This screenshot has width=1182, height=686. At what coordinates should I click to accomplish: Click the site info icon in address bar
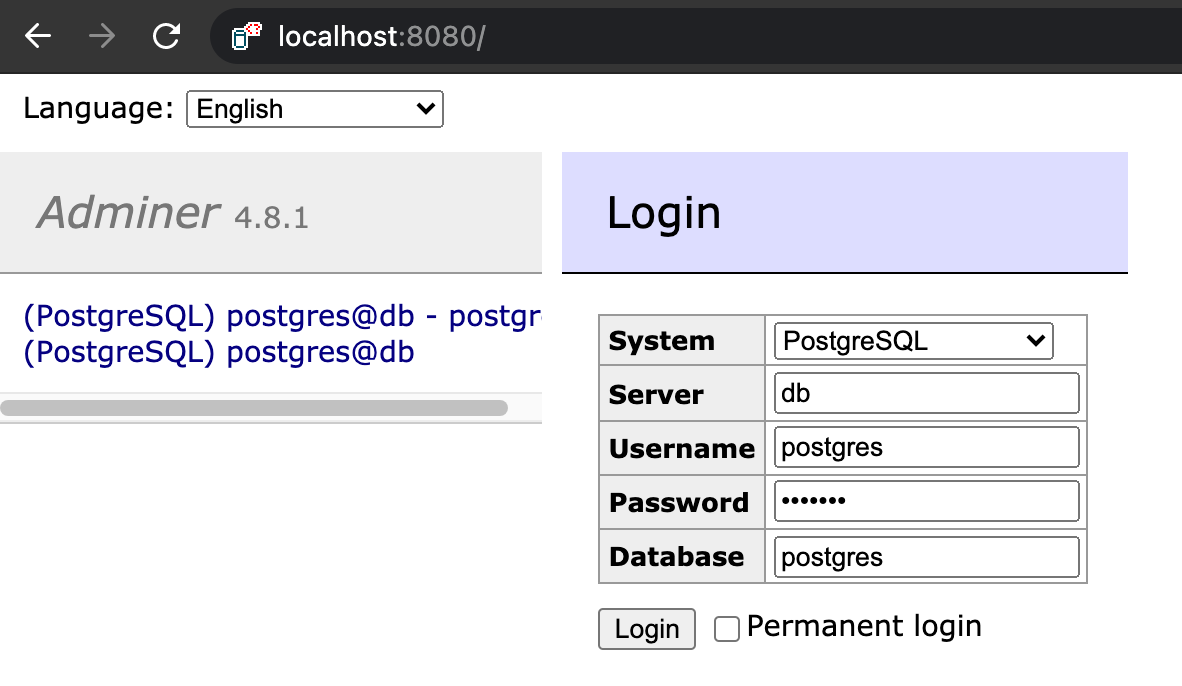pos(246,36)
